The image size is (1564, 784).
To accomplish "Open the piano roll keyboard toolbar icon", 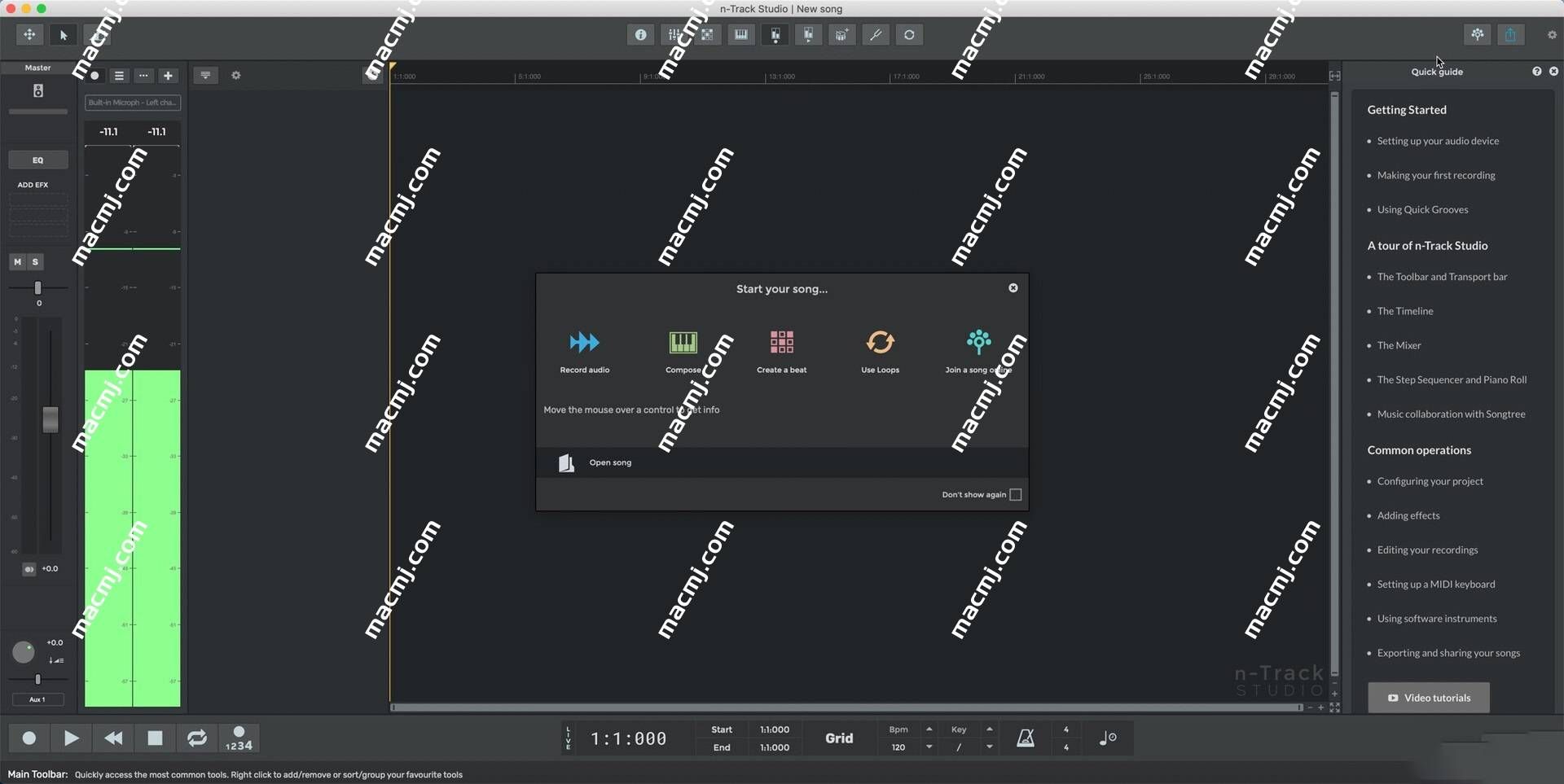I will point(741,35).
